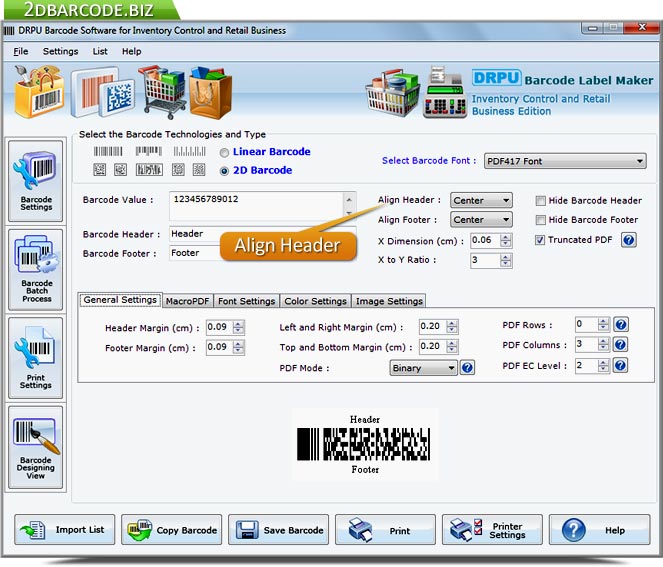Image resolution: width=663 pixels, height=567 pixels.
Task: Switch to the Image Settings tab
Action: point(389,301)
